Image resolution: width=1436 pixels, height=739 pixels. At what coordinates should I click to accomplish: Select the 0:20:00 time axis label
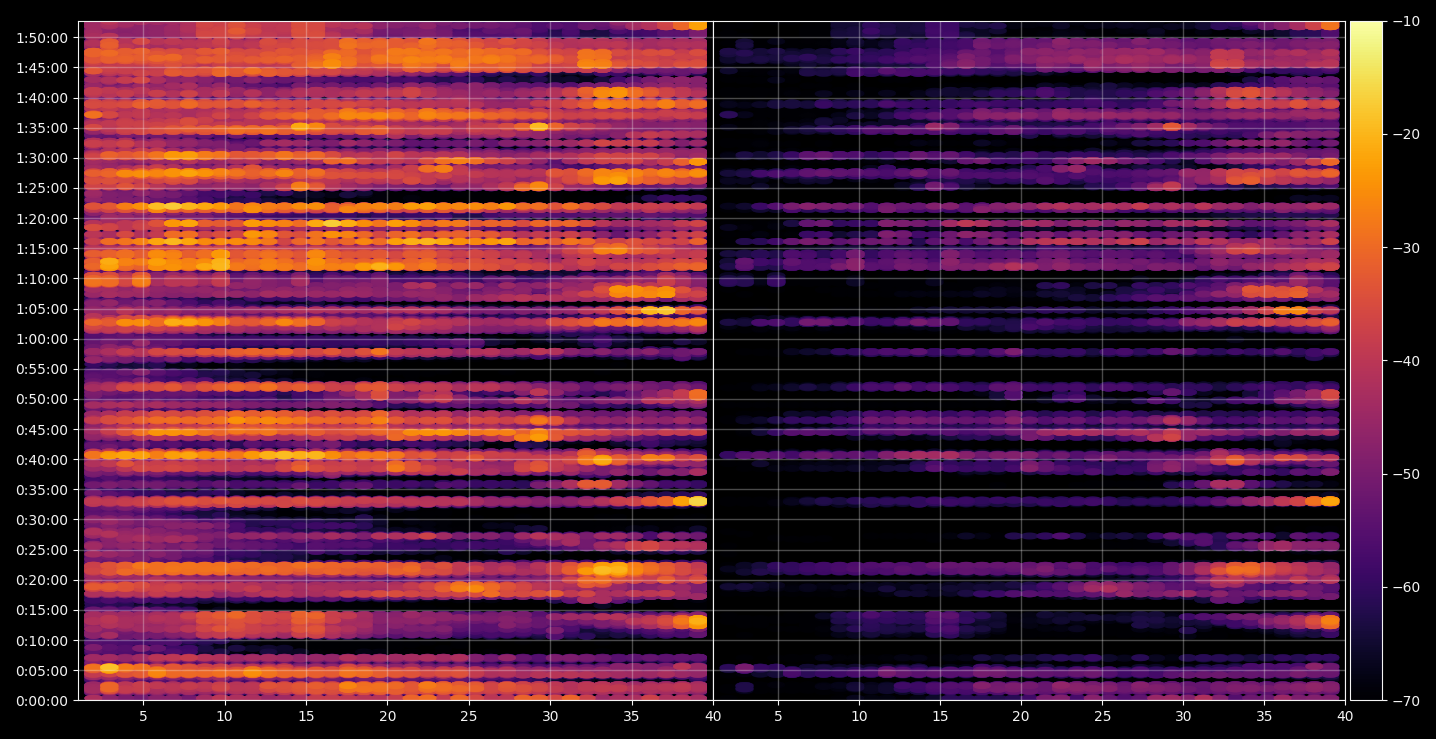[x=42, y=580]
